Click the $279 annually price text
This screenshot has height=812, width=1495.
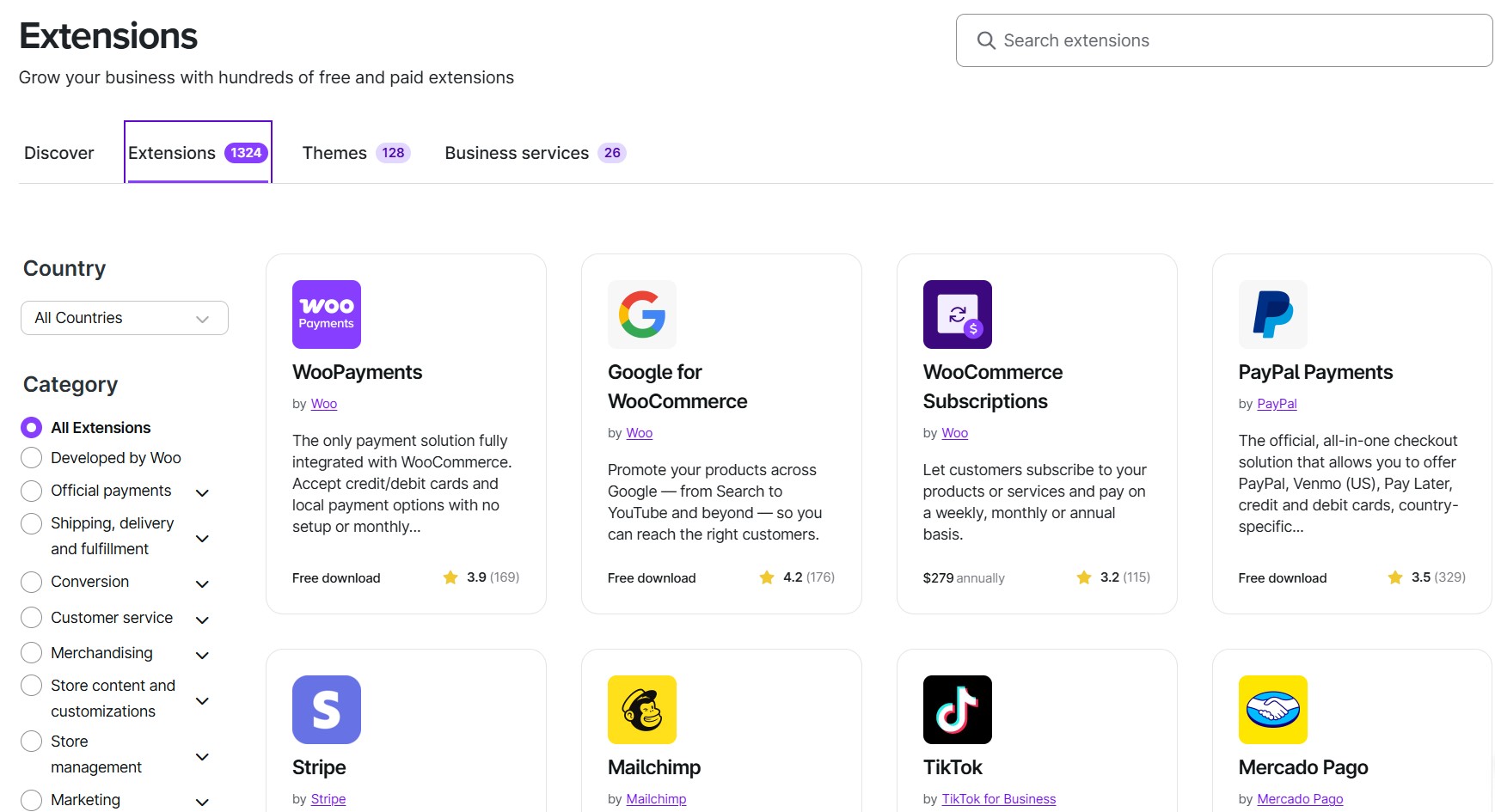(x=964, y=578)
